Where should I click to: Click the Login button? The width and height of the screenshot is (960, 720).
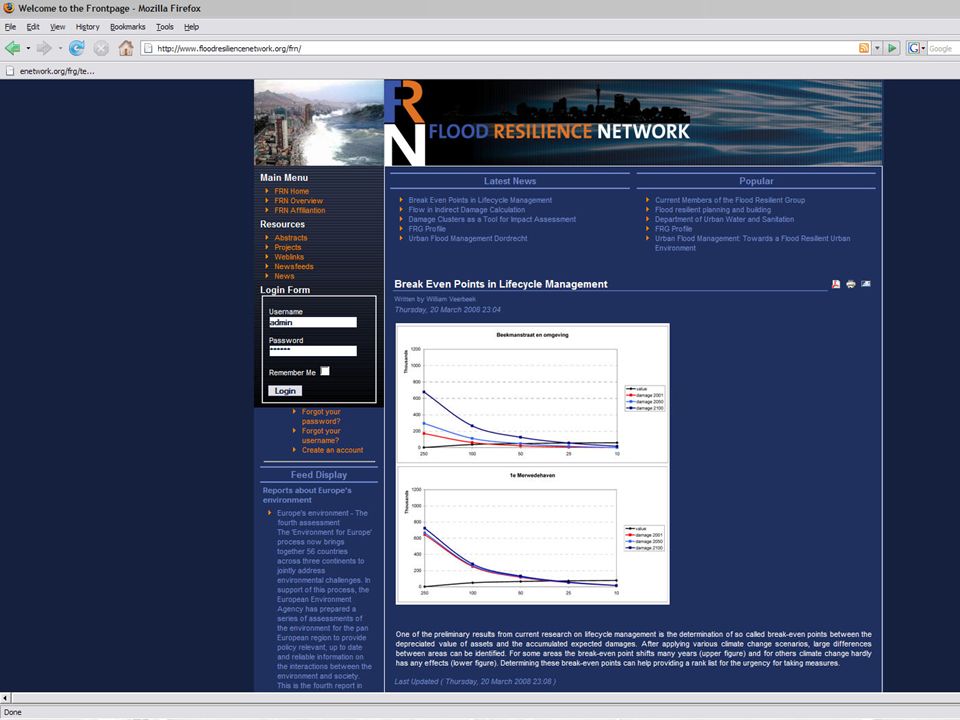[285, 391]
